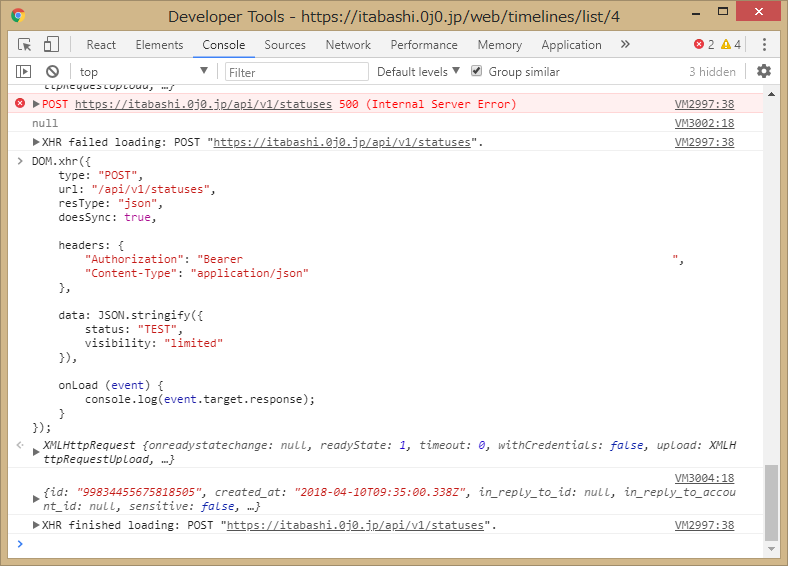The width and height of the screenshot is (788, 566).
Task: Click the clear console icon
Action: pyautogui.click(x=52, y=72)
